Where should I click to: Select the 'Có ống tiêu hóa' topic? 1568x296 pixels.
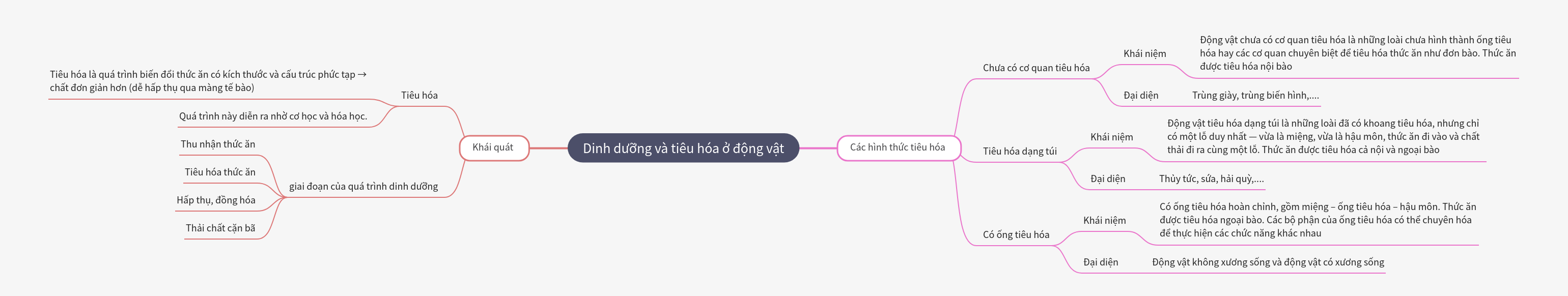1016,234
